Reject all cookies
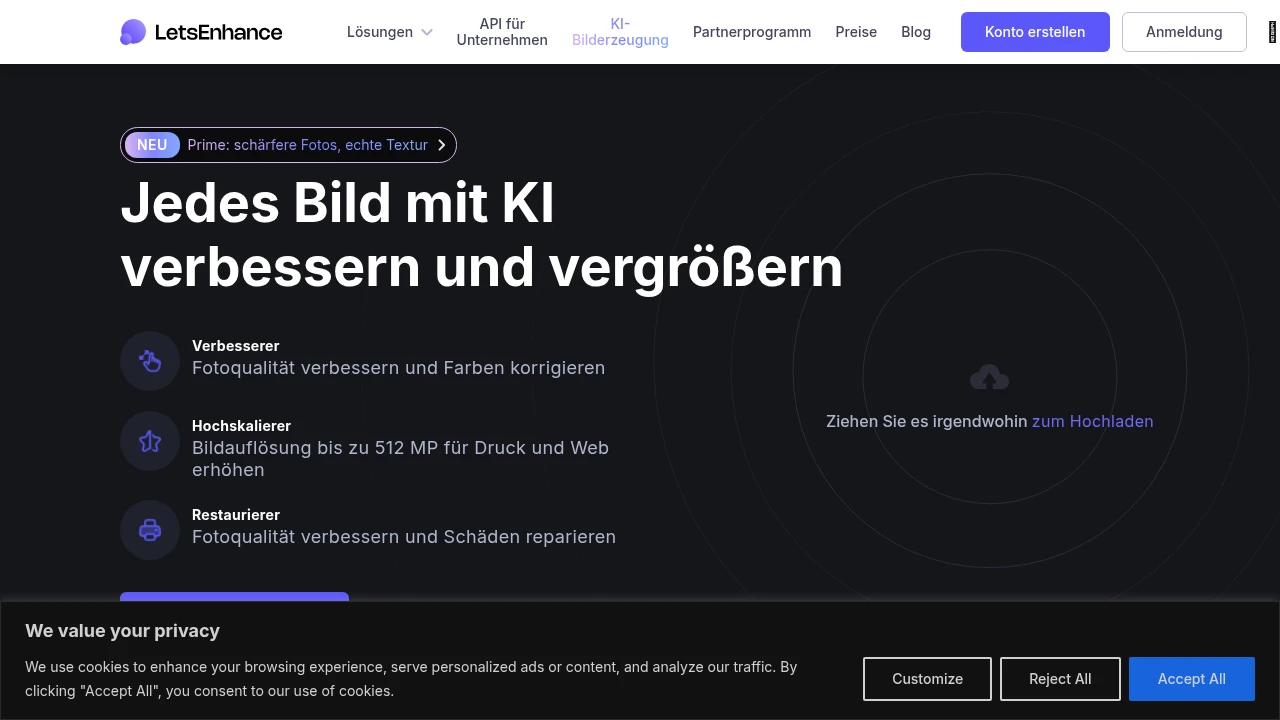 (1060, 679)
